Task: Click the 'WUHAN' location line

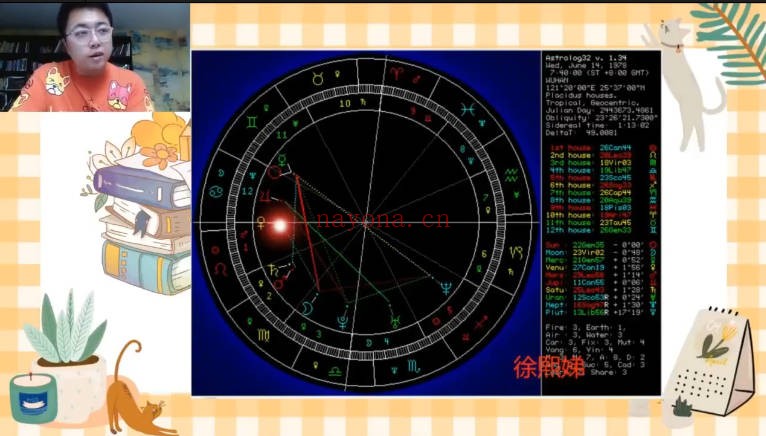Action: point(557,80)
